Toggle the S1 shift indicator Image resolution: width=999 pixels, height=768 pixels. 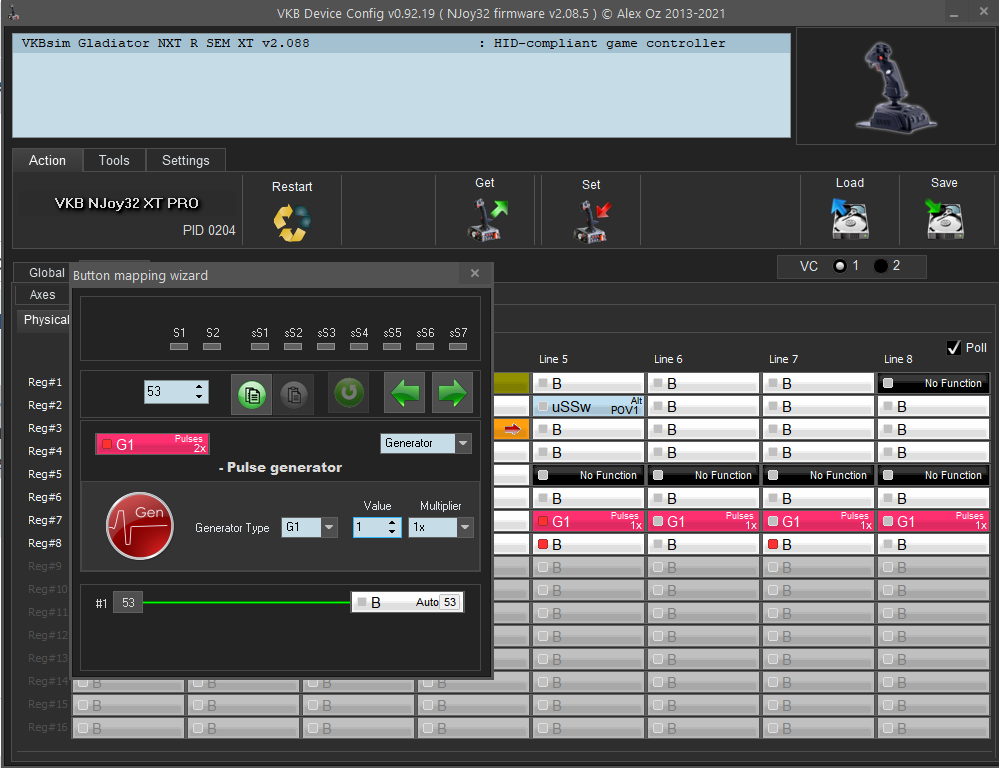(179, 346)
